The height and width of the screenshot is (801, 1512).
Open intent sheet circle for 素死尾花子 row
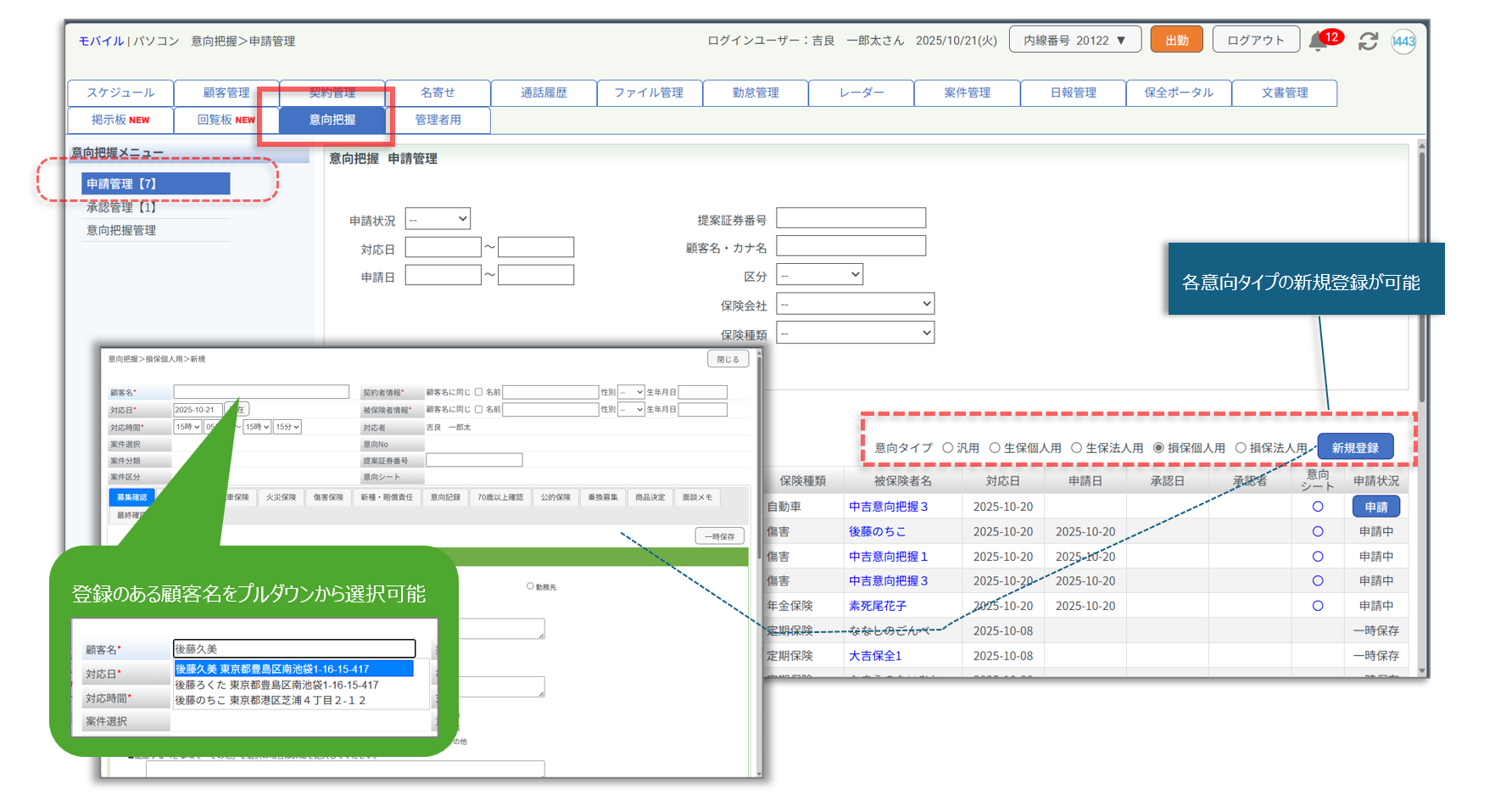(1317, 606)
